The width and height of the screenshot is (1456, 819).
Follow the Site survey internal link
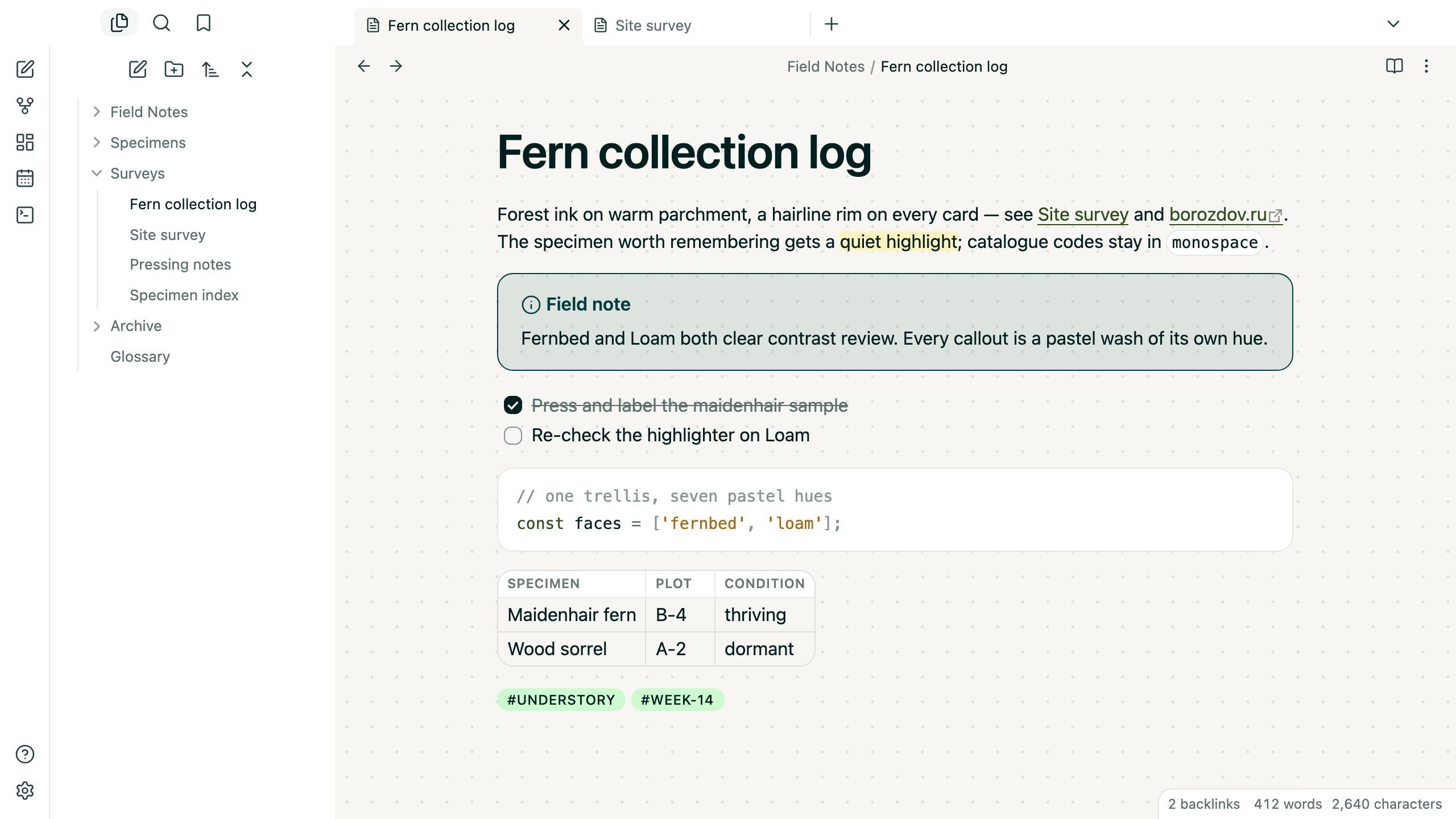1083,214
